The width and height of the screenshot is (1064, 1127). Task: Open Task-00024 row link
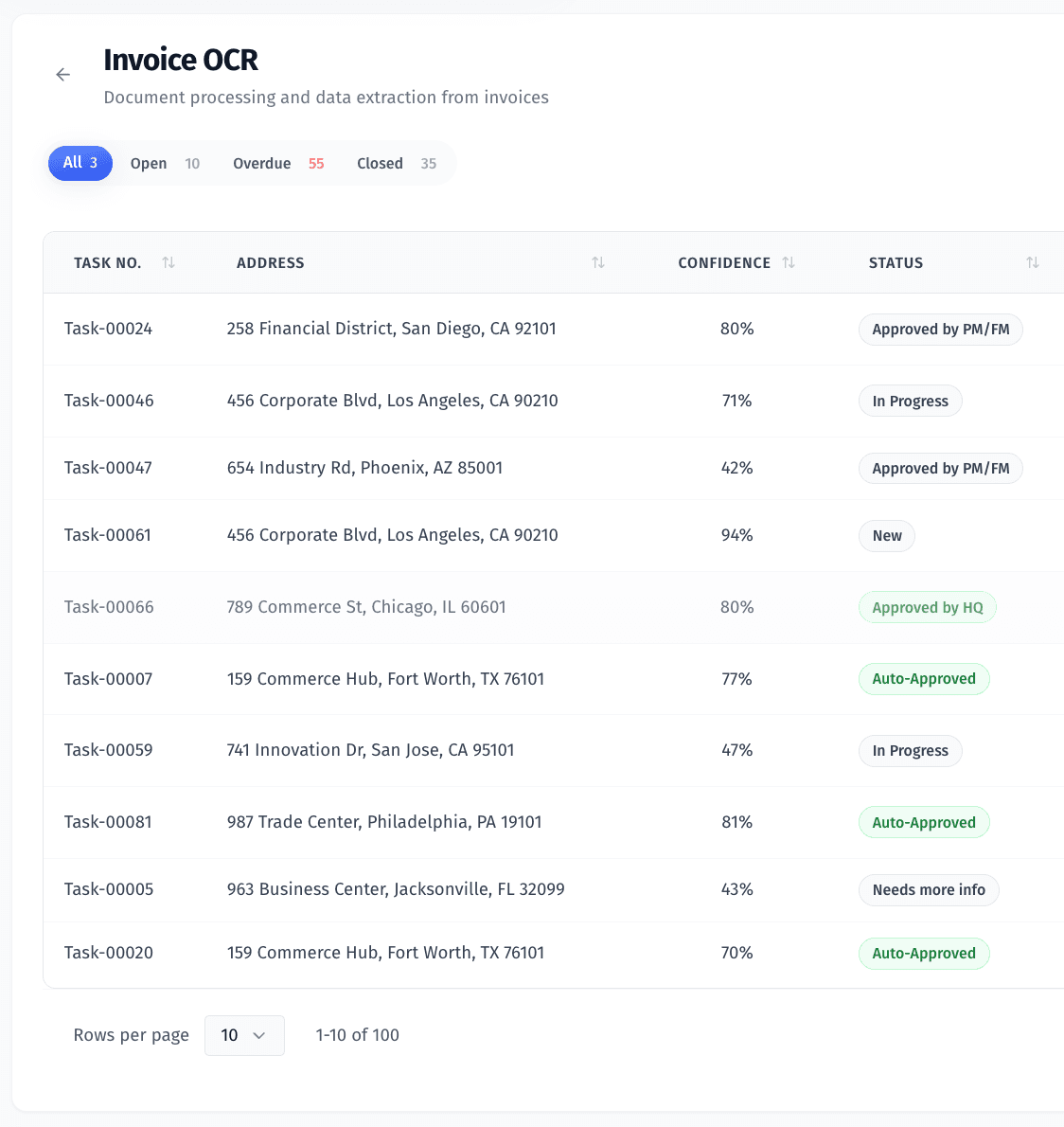tap(109, 329)
